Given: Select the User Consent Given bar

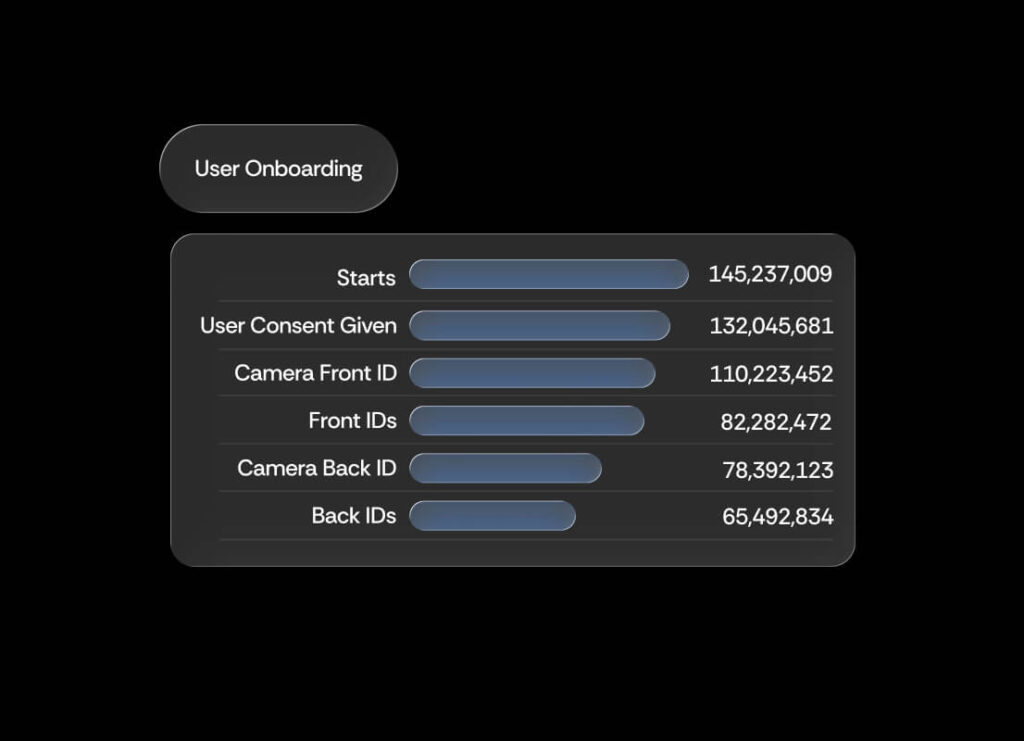Looking at the screenshot, I should click(539, 325).
